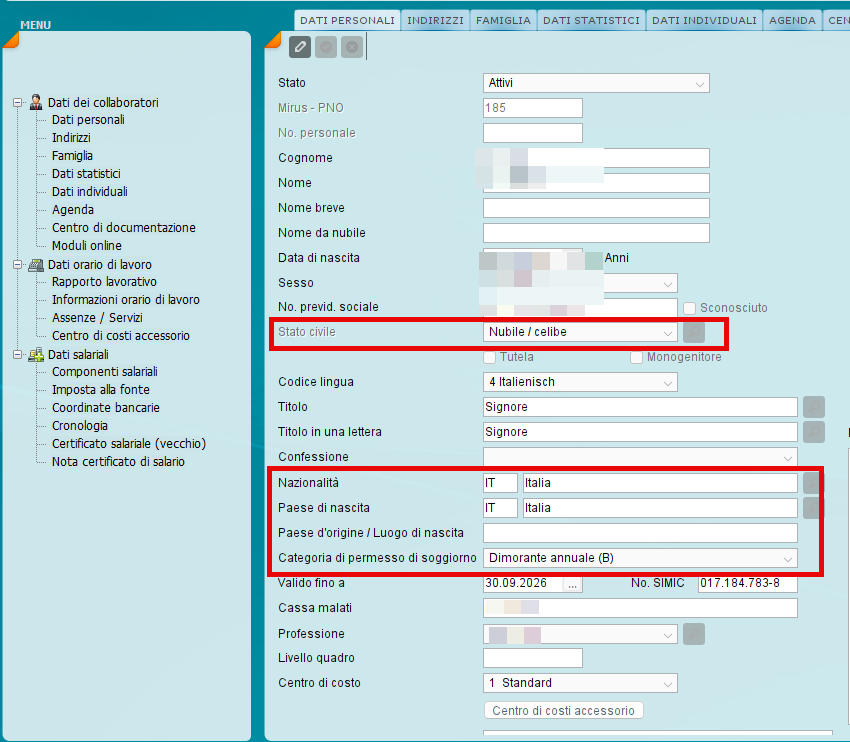Viewport: 850px width, 742px height.
Task: Click the magnifier beside Titolo in una lettera
Action: [x=814, y=431]
